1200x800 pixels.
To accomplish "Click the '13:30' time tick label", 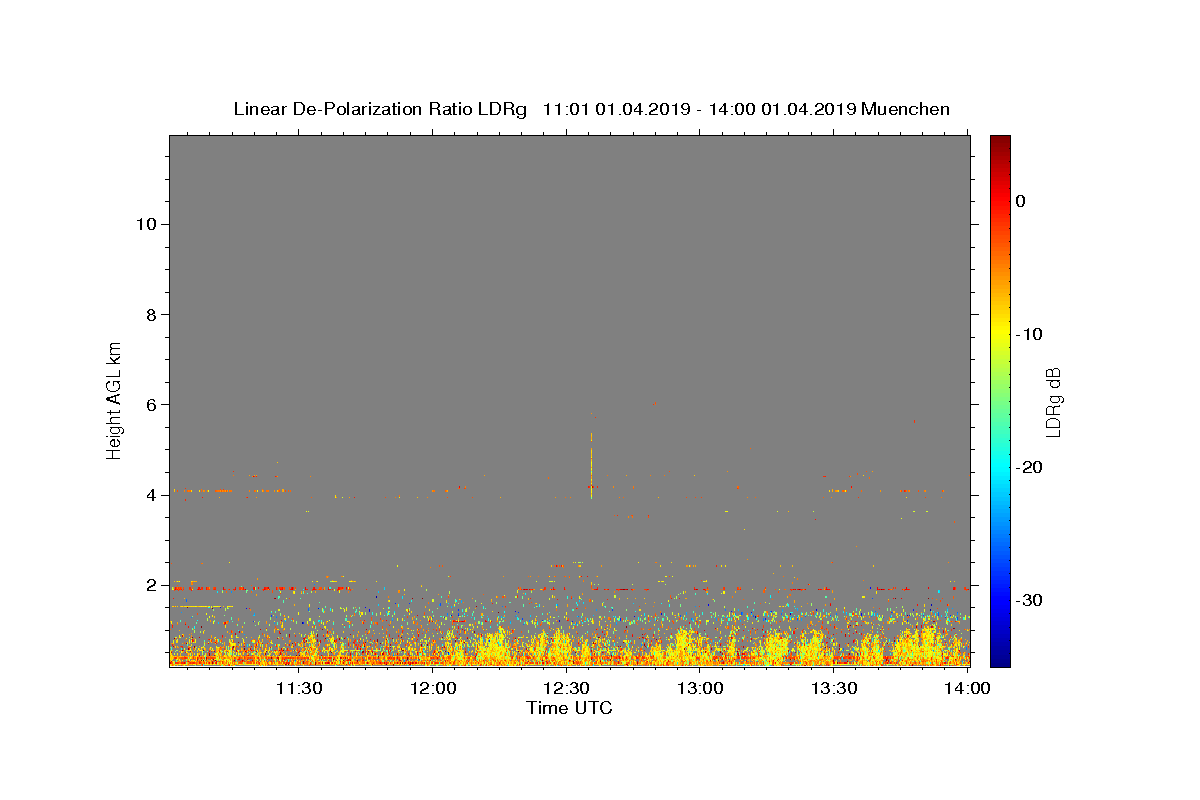I will 833,688.
